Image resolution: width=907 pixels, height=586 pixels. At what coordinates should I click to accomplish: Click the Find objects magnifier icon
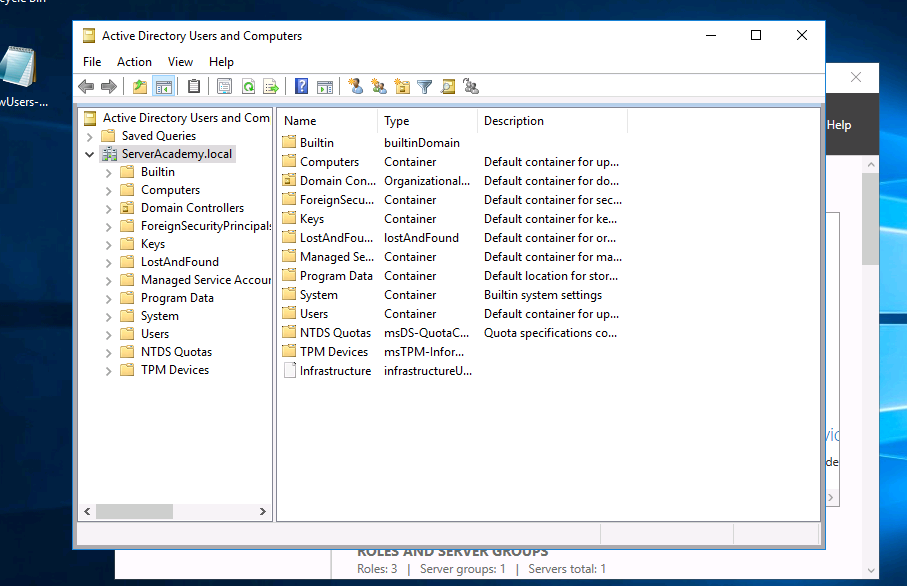448,87
